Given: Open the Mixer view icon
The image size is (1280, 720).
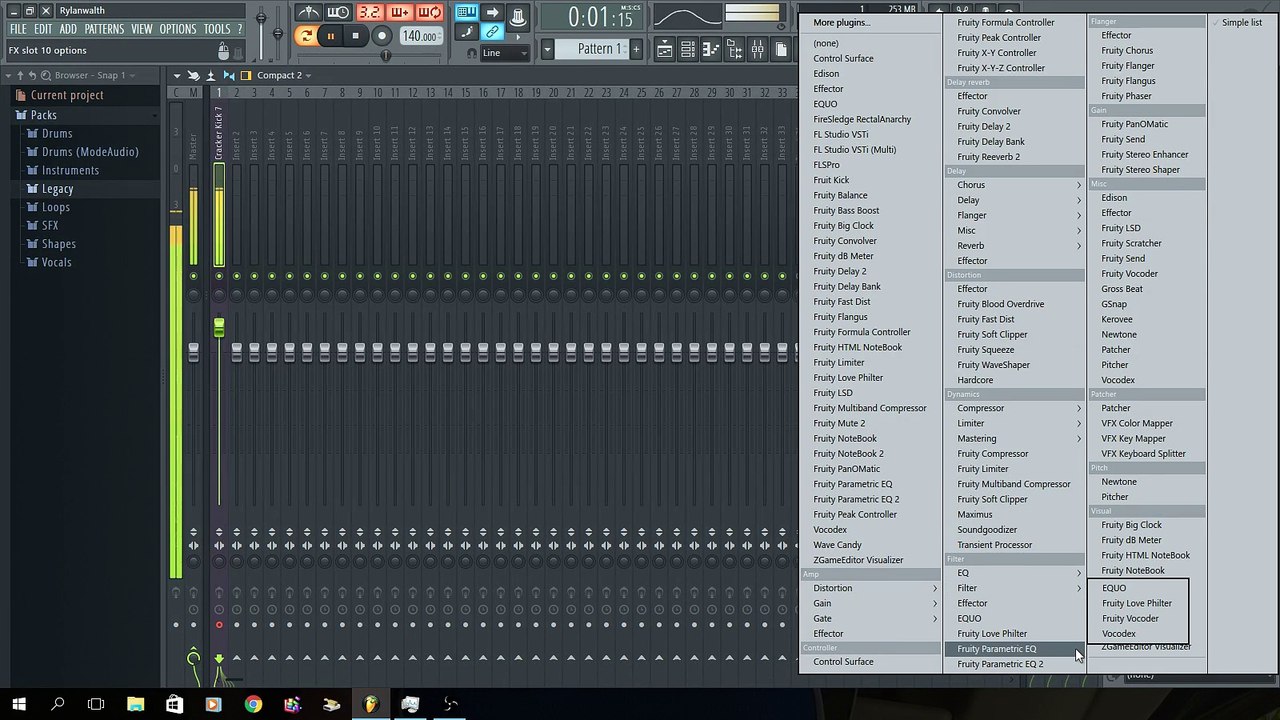Looking at the screenshot, I should click(757, 49).
